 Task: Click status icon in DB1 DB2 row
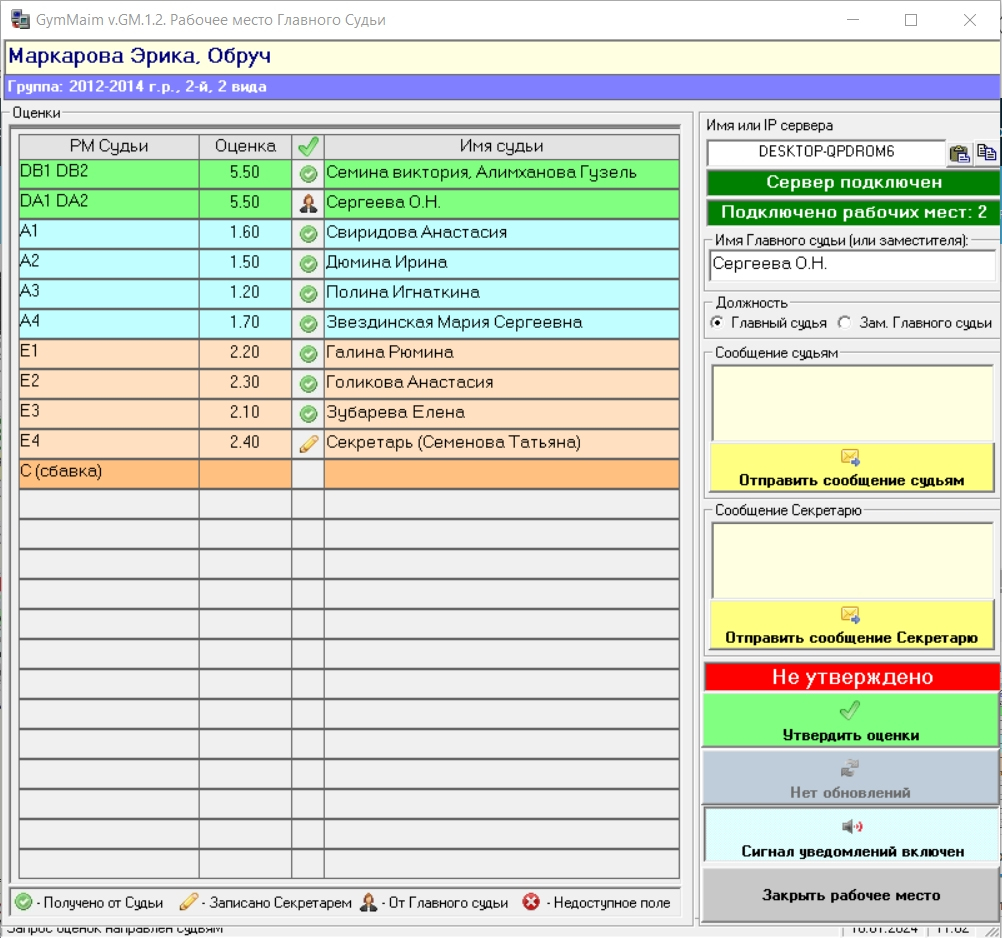[308, 173]
